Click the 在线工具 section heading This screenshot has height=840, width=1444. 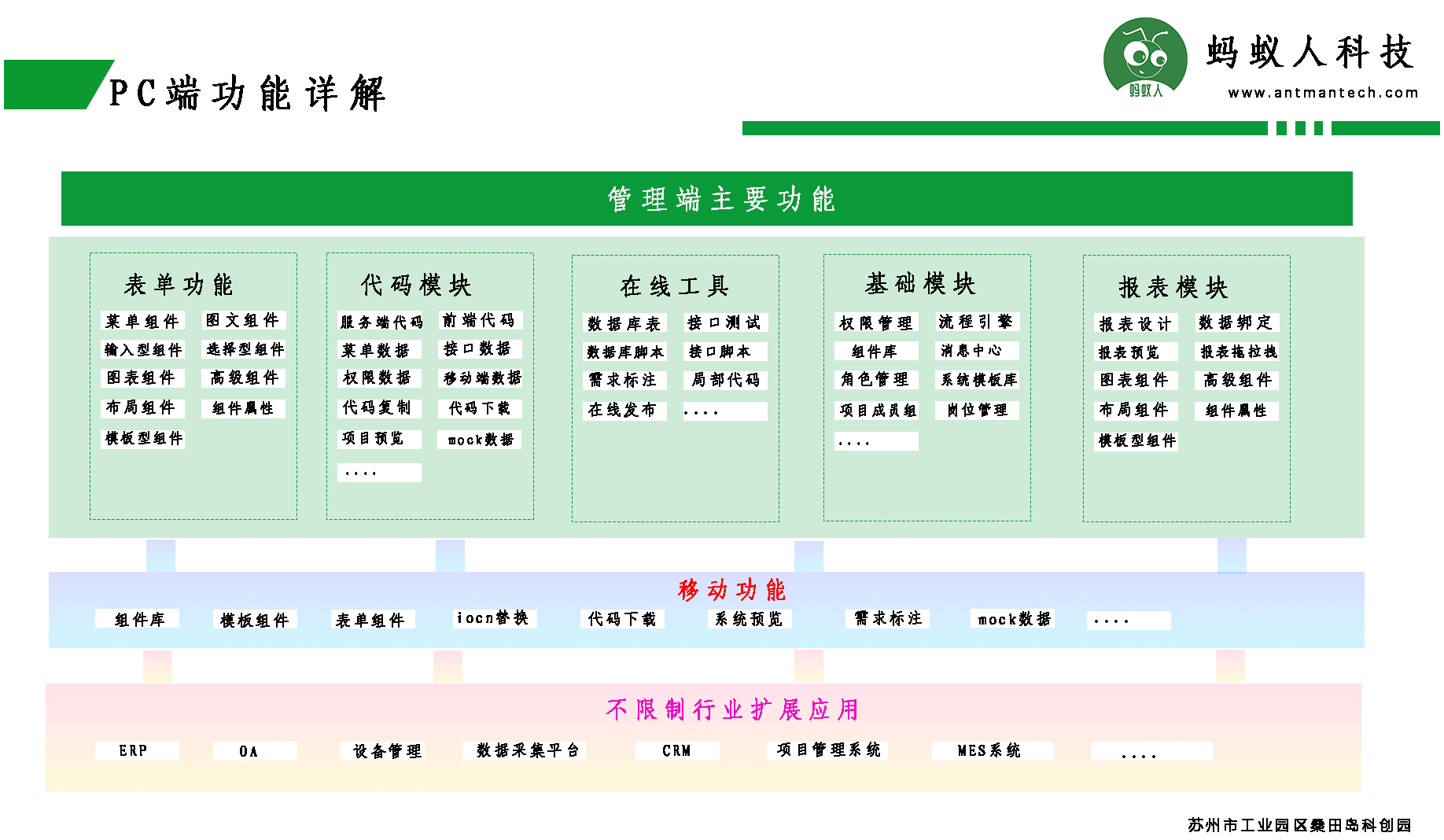675,286
